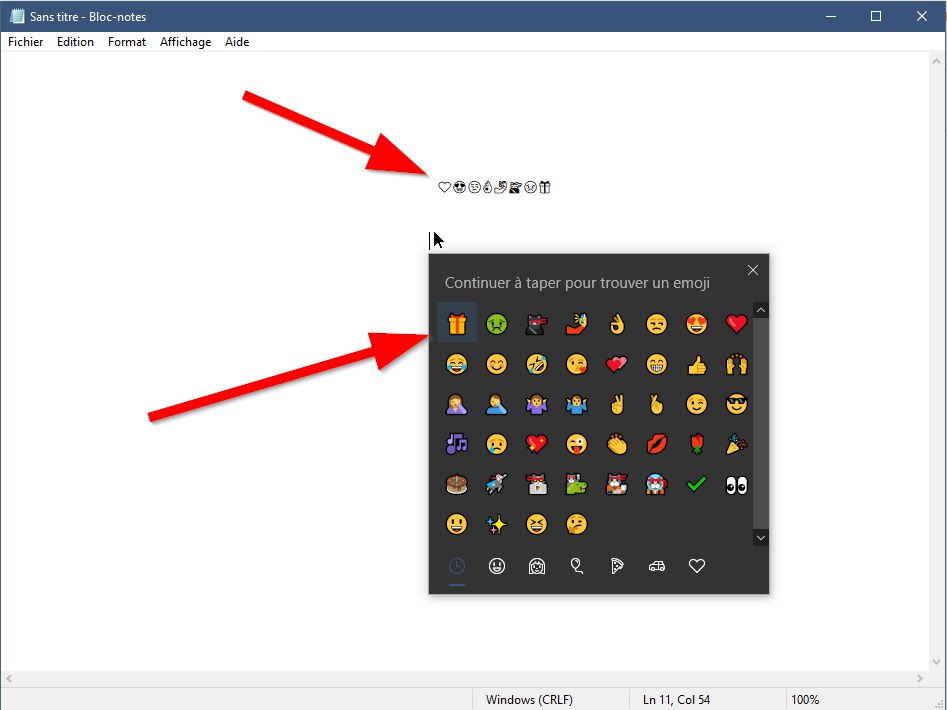Open the Edition menu
Viewport: 947px width, 710px height.
click(75, 42)
